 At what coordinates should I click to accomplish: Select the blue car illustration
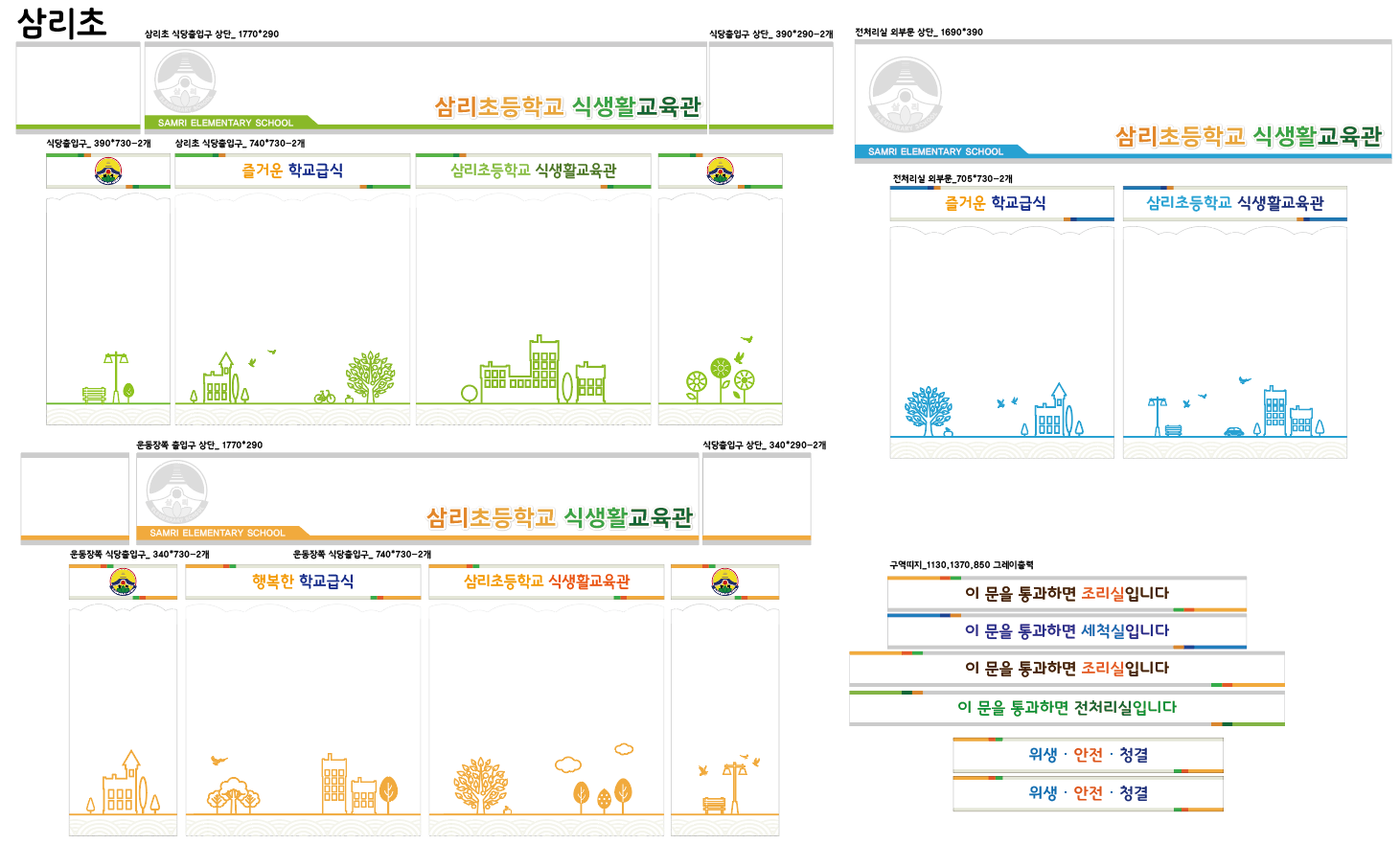(1234, 431)
